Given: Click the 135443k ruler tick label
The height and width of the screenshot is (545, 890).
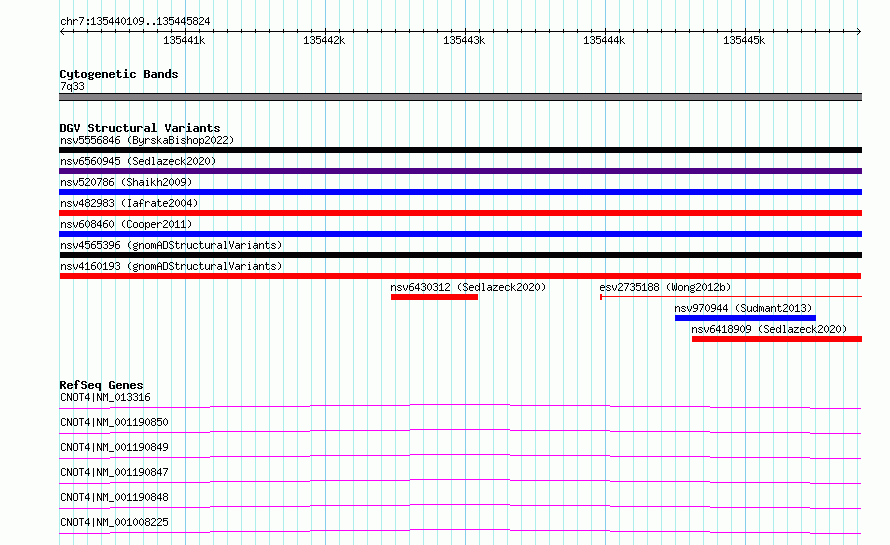Looking at the screenshot, I should pos(464,40).
